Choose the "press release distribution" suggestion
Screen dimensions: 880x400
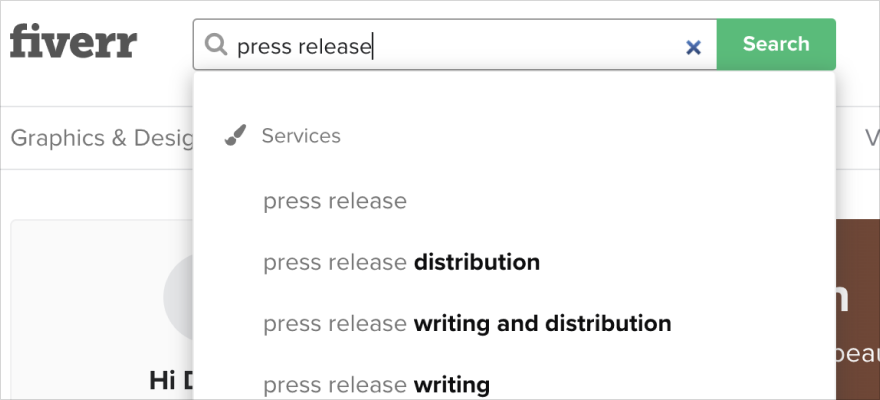point(402,263)
